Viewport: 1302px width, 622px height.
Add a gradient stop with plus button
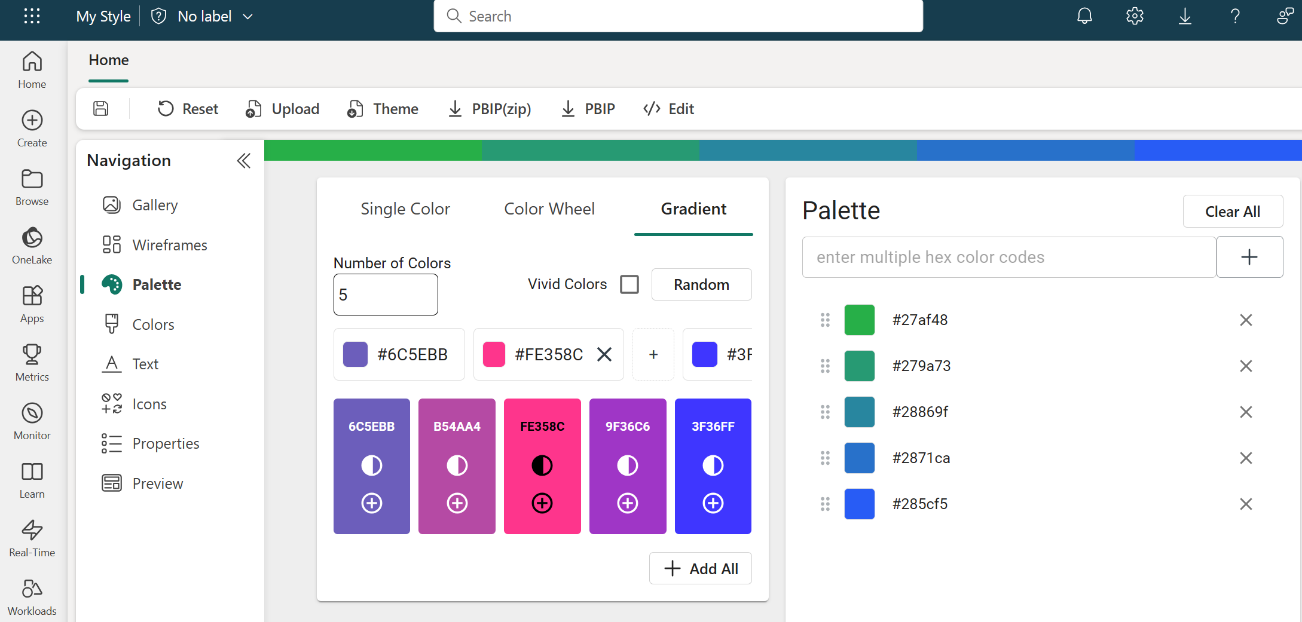(x=653, y=354)
